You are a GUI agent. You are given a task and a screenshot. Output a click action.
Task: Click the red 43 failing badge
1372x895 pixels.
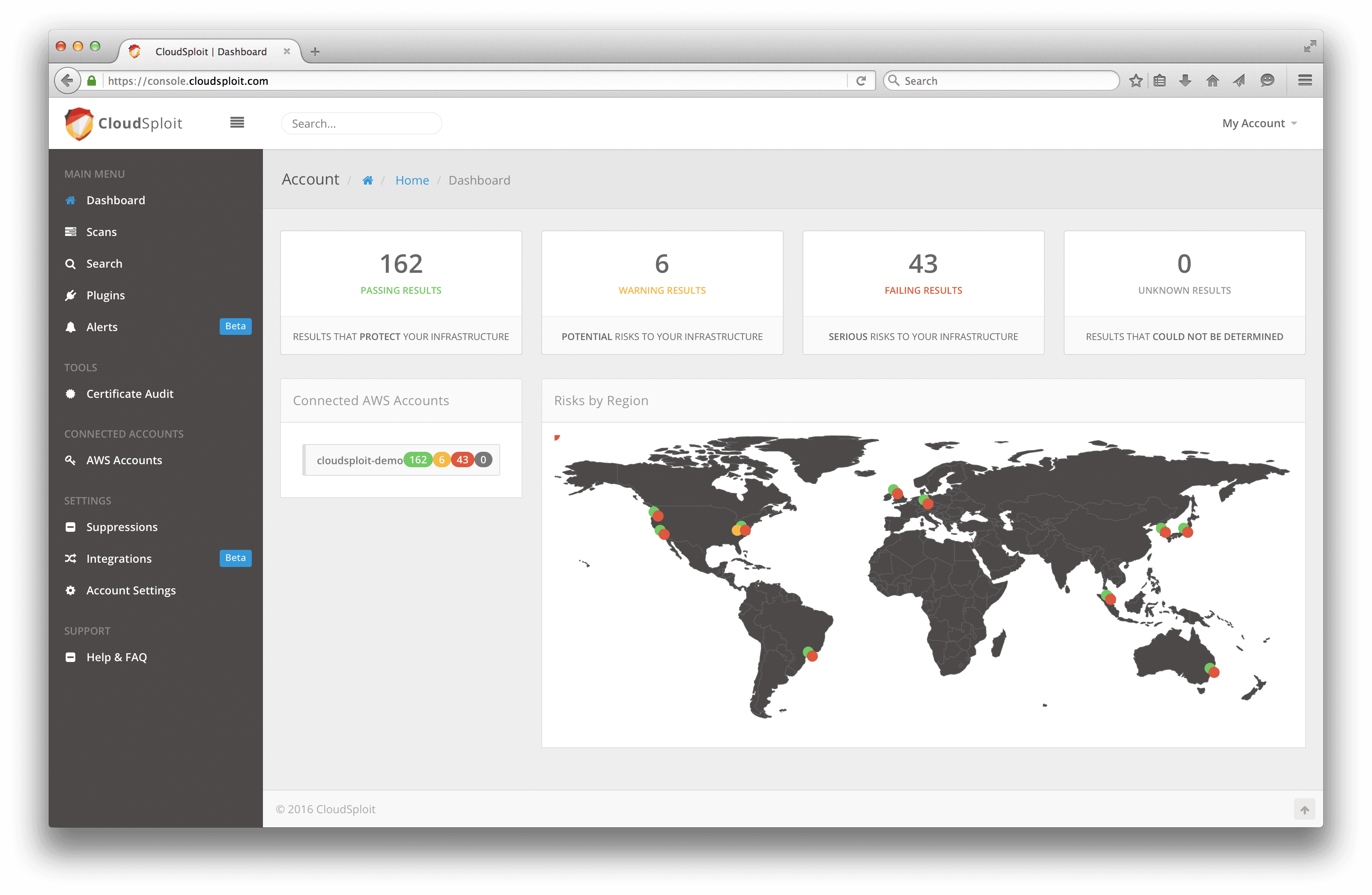[x=462, y=460]
